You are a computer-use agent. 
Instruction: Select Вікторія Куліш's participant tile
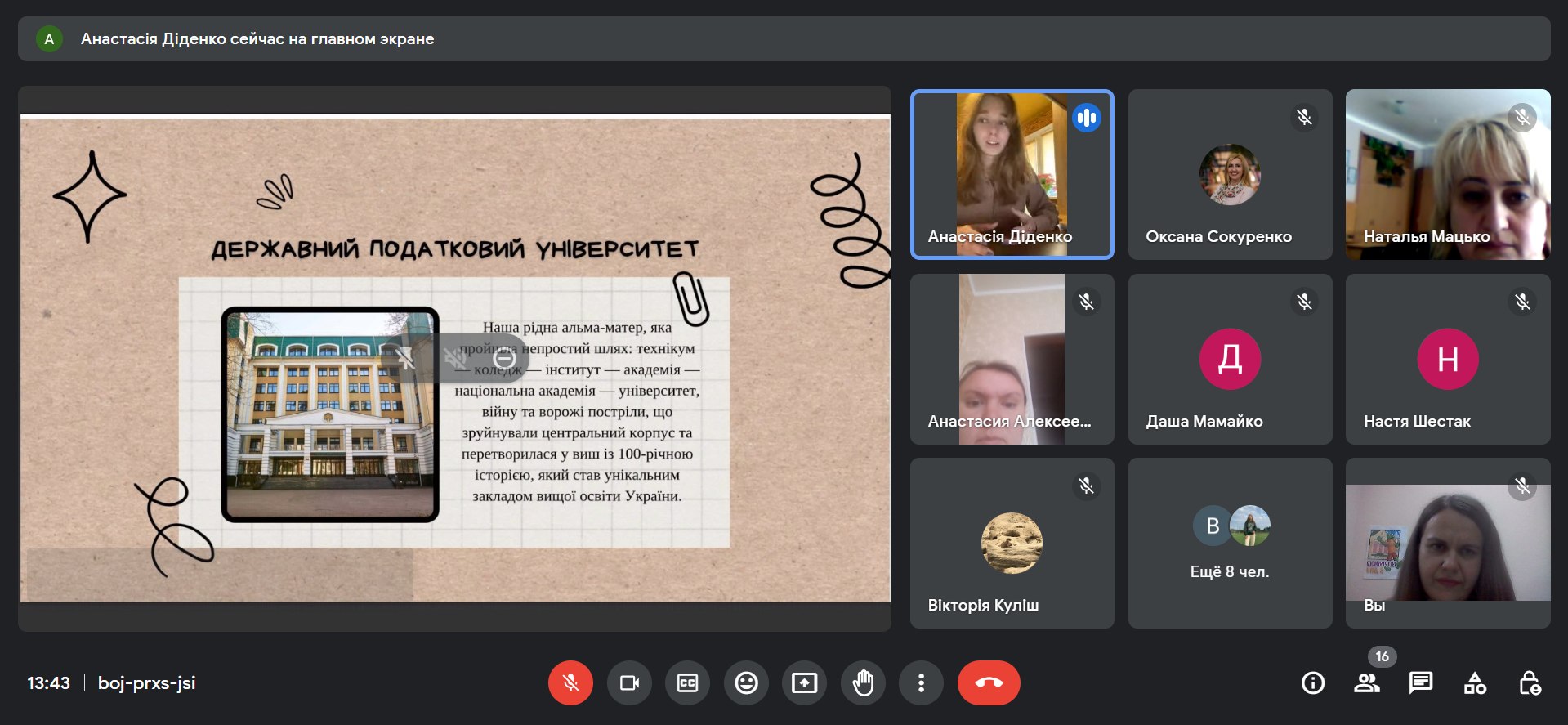[1012, 543]
